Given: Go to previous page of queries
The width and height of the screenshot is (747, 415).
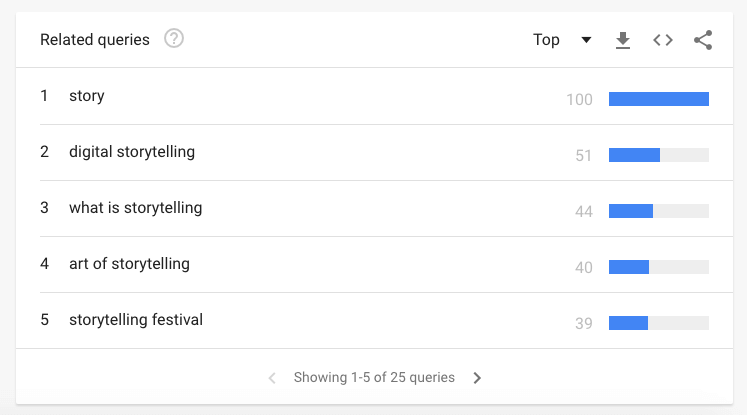Looking at the screenshot, I should click(x=272, y=378).
